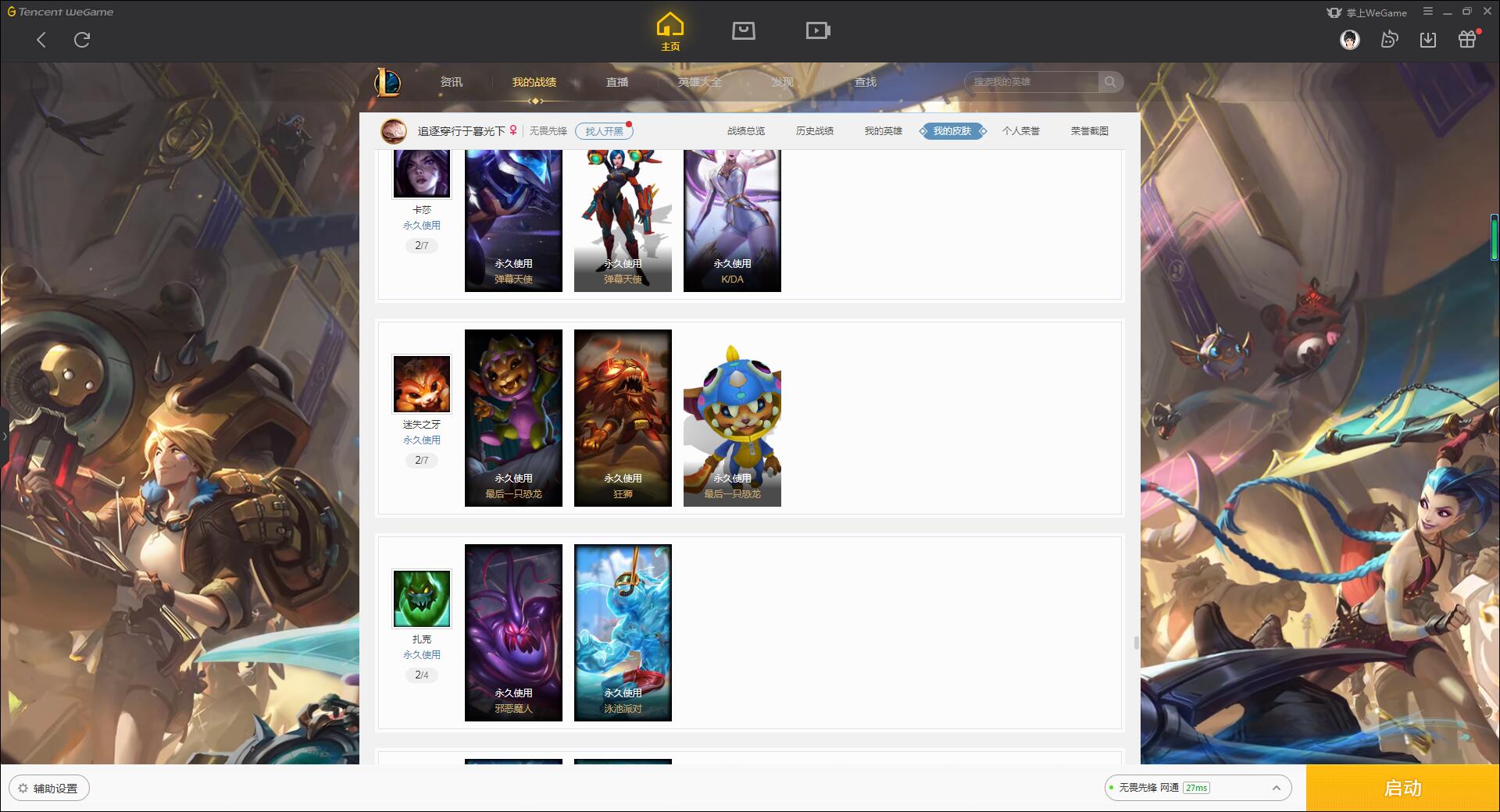Open the store bag icon
This screenshot has width=1500, height=812.
click(743, 30)
